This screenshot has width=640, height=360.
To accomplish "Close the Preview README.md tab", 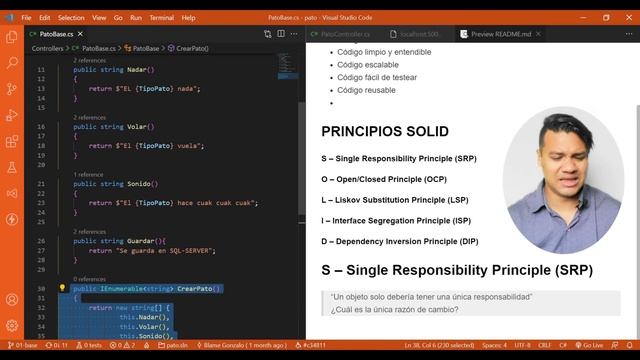I will coord(538,34).
